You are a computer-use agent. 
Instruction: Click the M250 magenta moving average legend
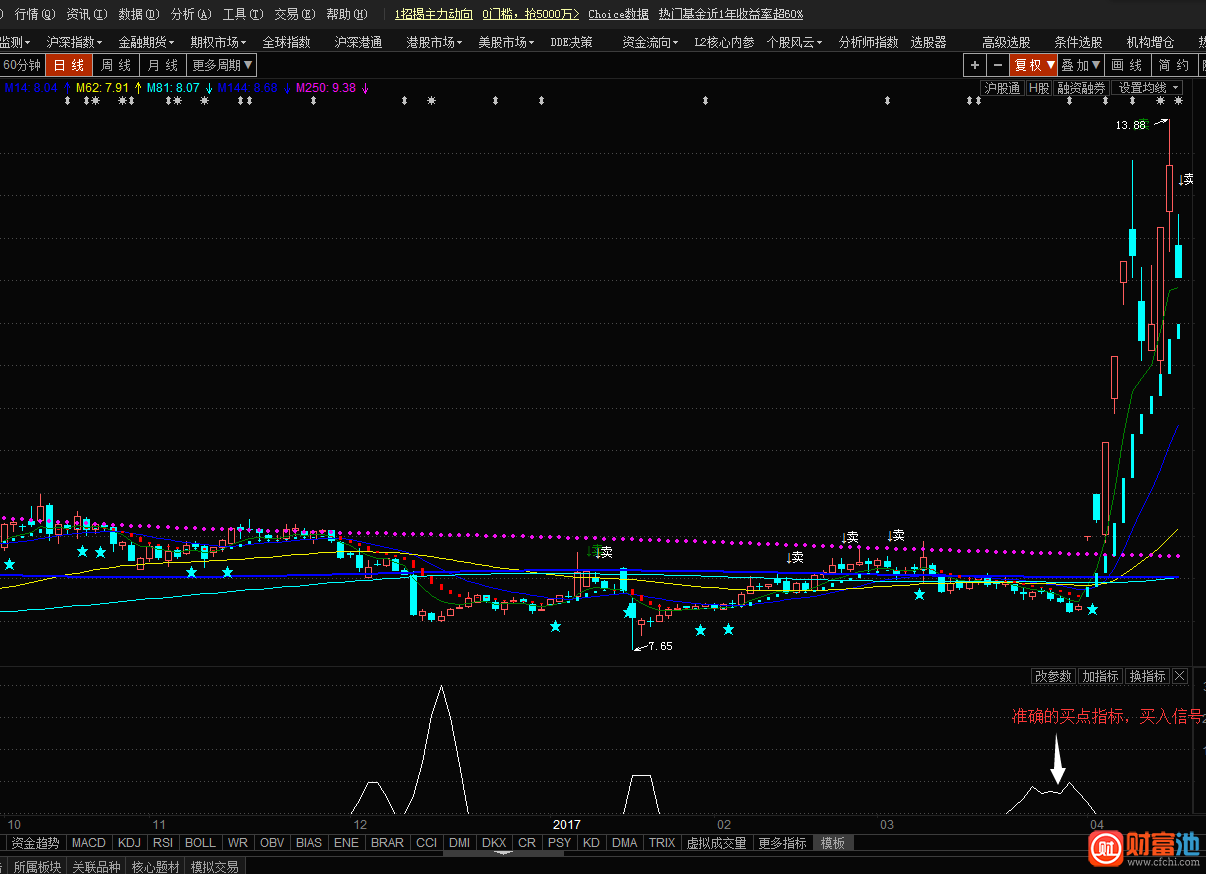coord(326,88)
